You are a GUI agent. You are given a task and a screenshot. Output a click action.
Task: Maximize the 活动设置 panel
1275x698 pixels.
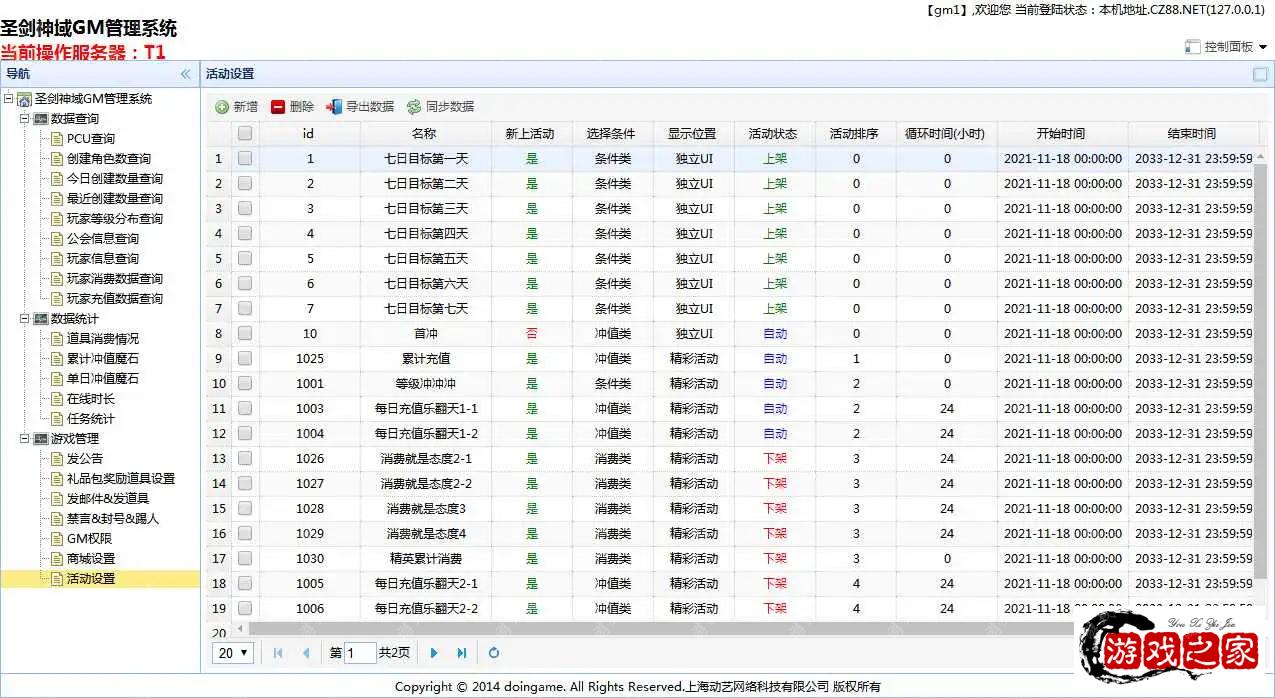[1260, 74]
